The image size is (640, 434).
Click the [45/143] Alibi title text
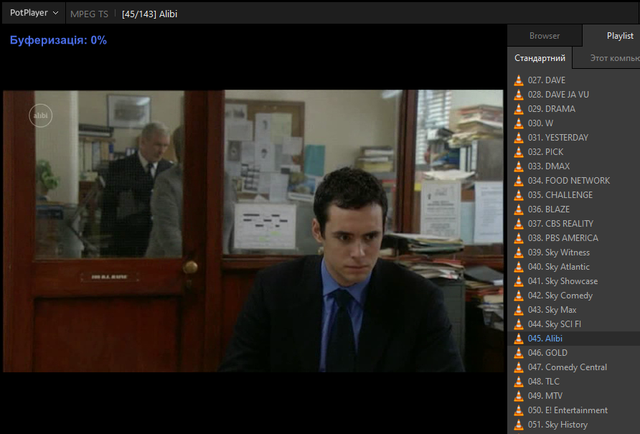[149, 14]
